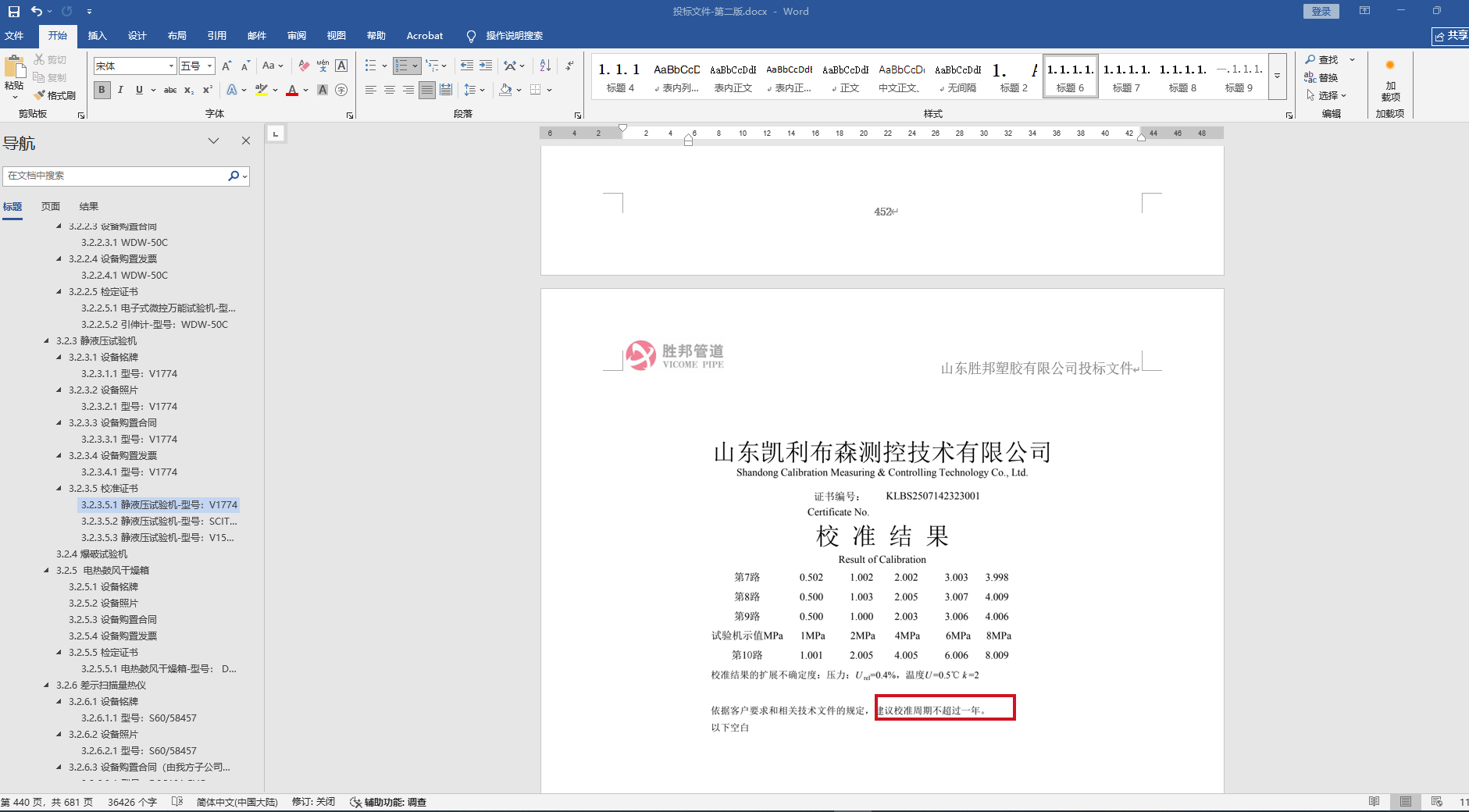The height and width of the screenshot is (812, 1469).
Task: Decrease font size with the shrink font icon
Action: (245, 66)
